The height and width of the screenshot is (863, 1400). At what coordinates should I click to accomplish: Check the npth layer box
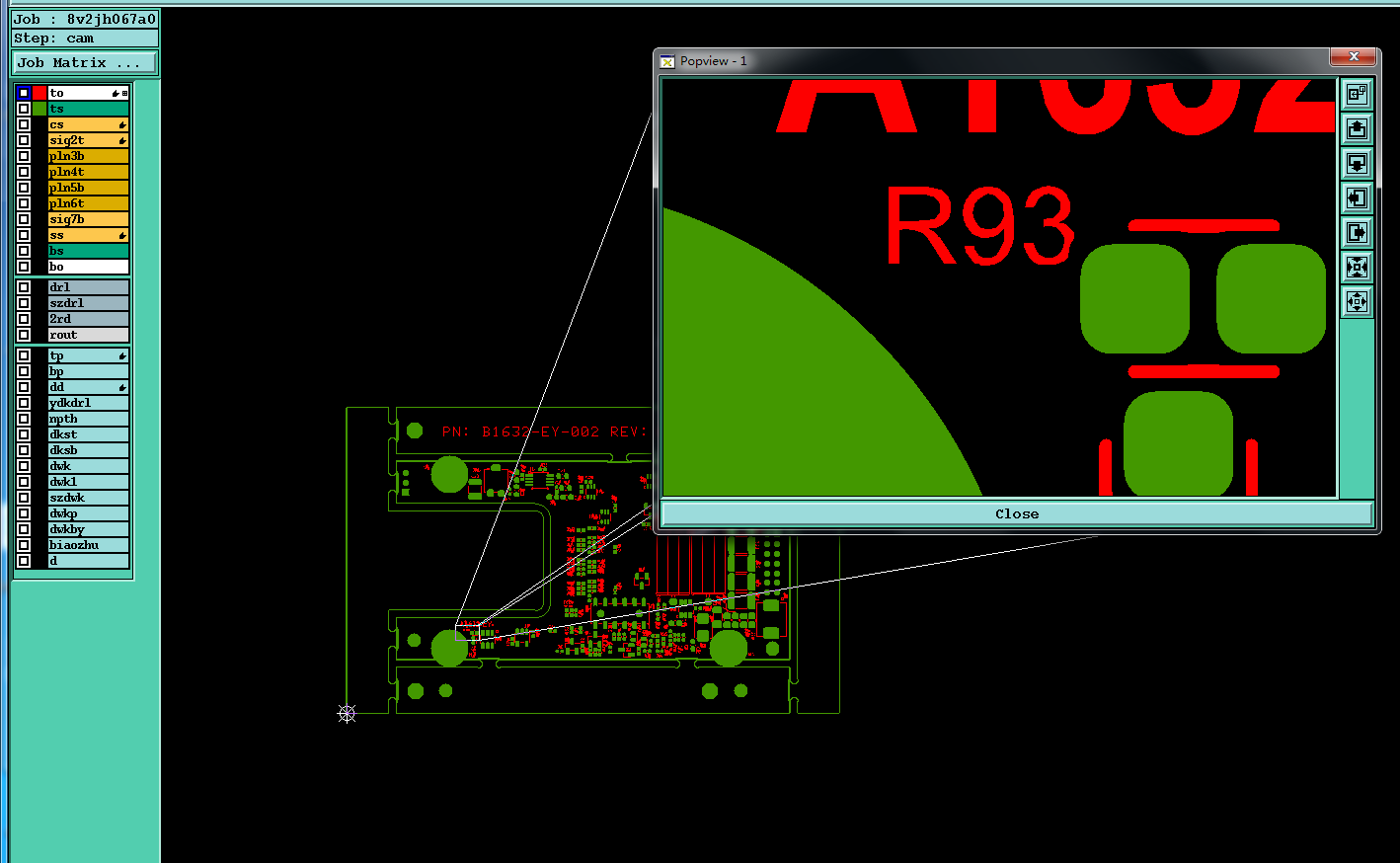(24, 419)
